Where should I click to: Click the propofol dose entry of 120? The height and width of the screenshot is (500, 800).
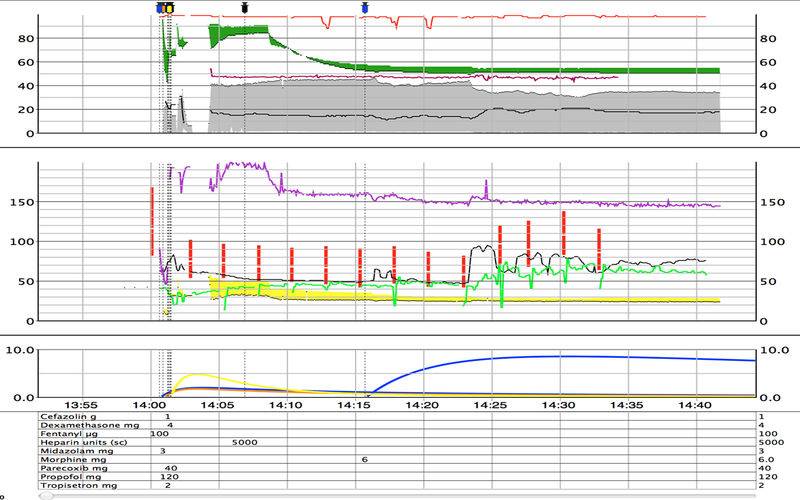[171, 478]
